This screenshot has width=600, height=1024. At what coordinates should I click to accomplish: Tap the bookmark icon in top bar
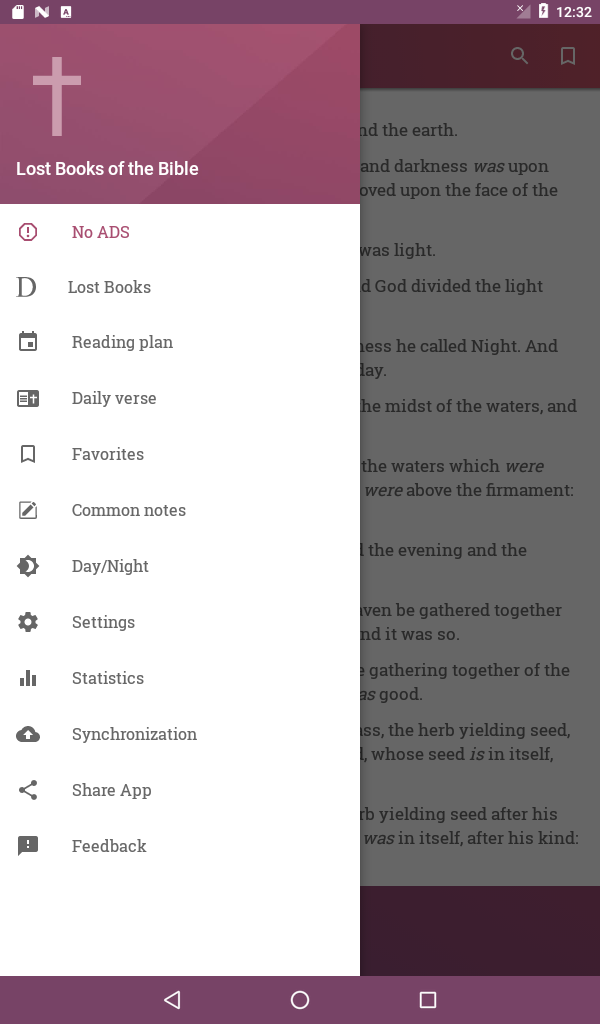pos(568,56)
